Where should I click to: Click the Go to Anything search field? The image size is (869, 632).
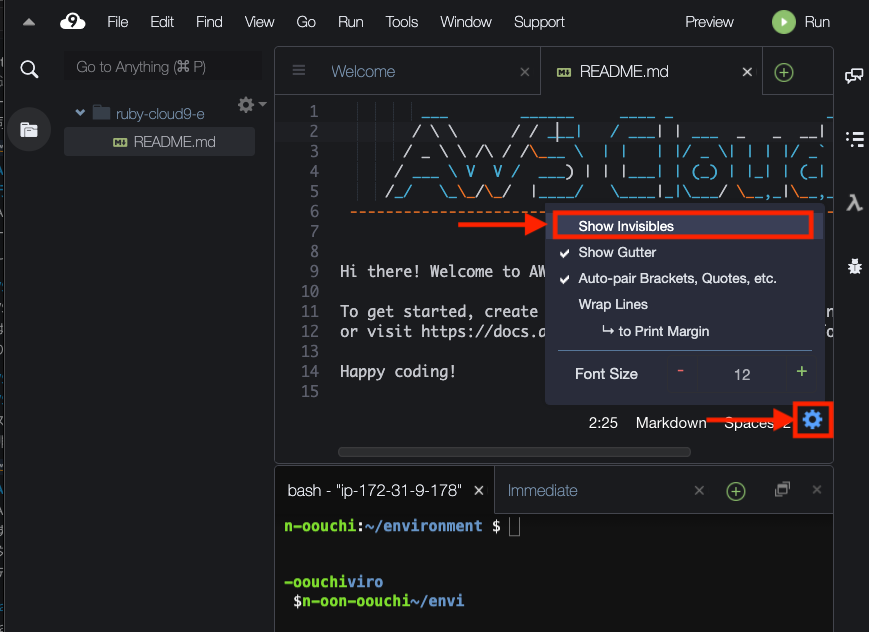pos(163,67)
